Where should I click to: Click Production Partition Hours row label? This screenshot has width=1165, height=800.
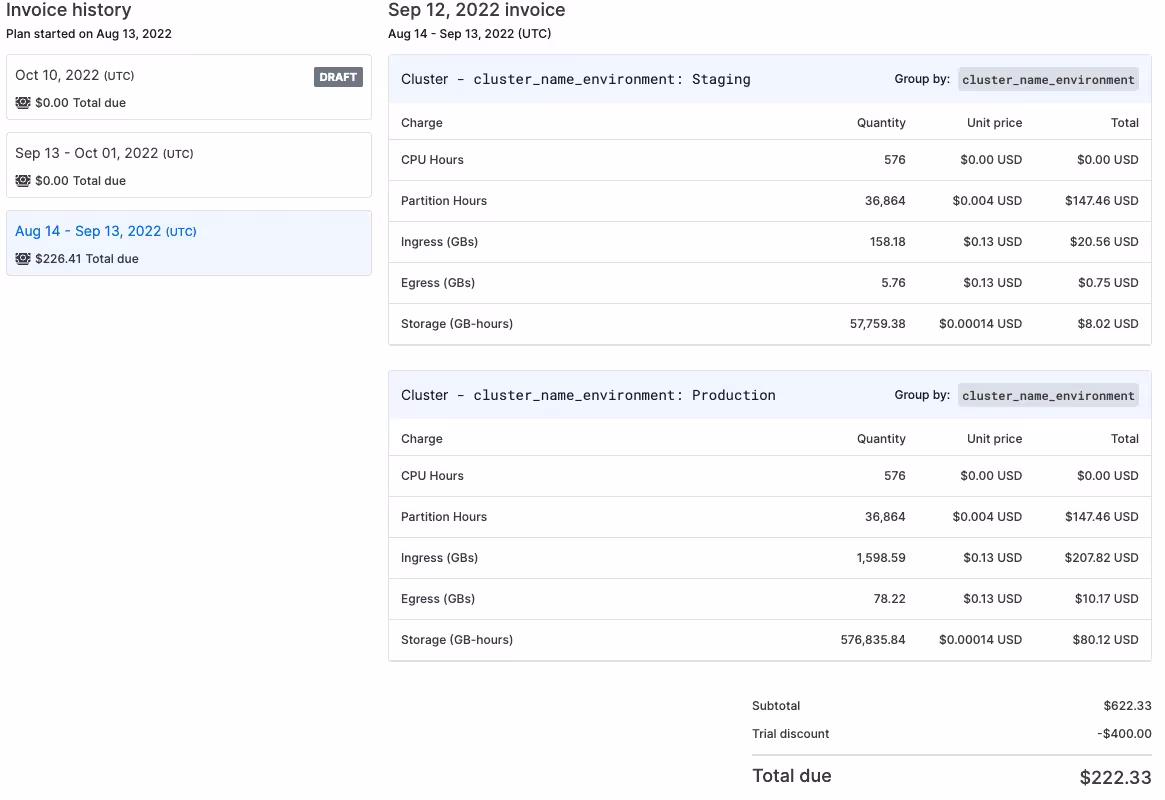pyautogui.click(x=444, y=517)
